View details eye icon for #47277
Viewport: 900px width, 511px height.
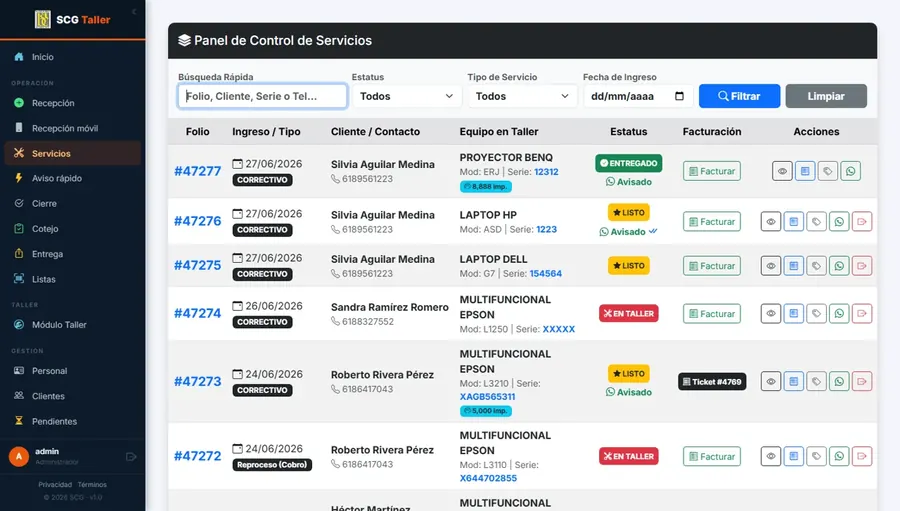click(x=782, y=171)
